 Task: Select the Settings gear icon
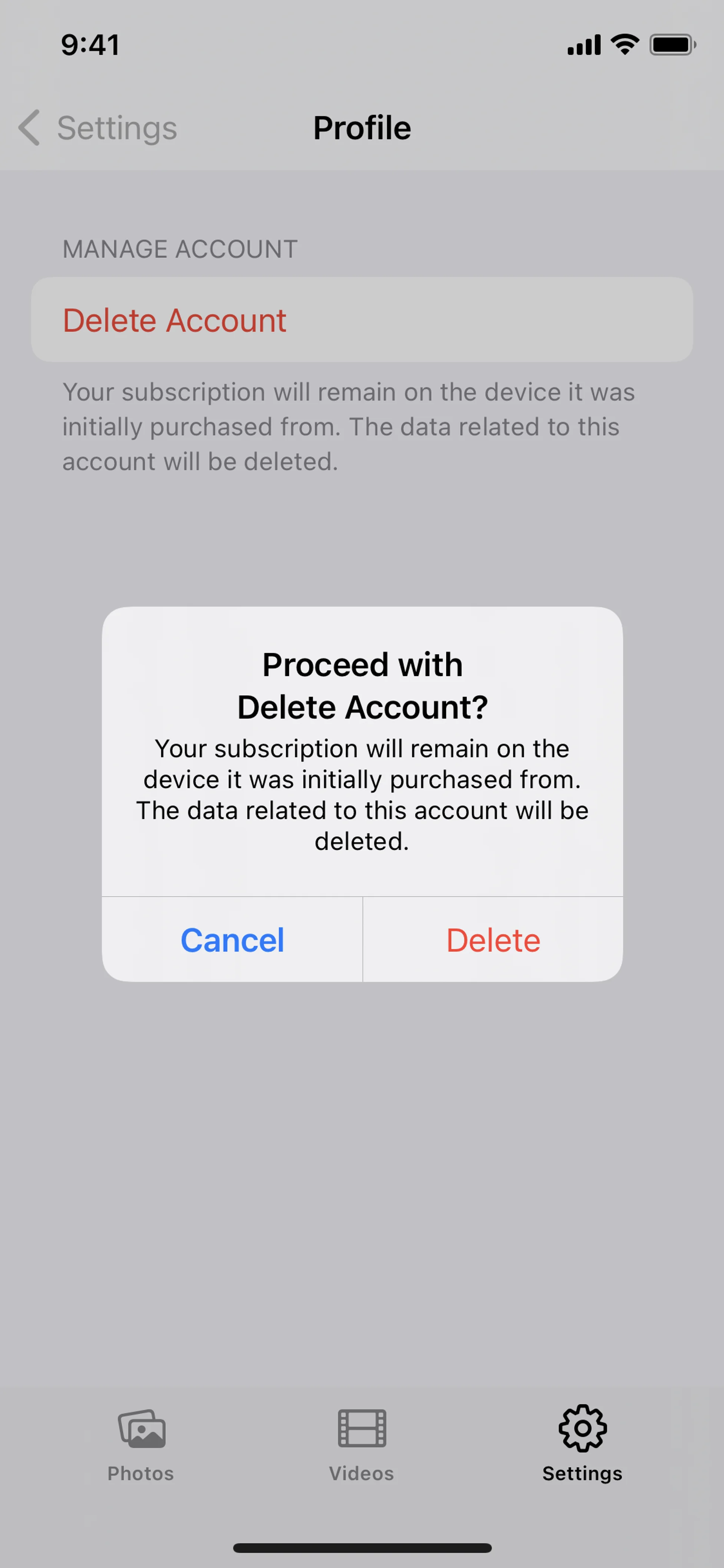(582, 1428)
